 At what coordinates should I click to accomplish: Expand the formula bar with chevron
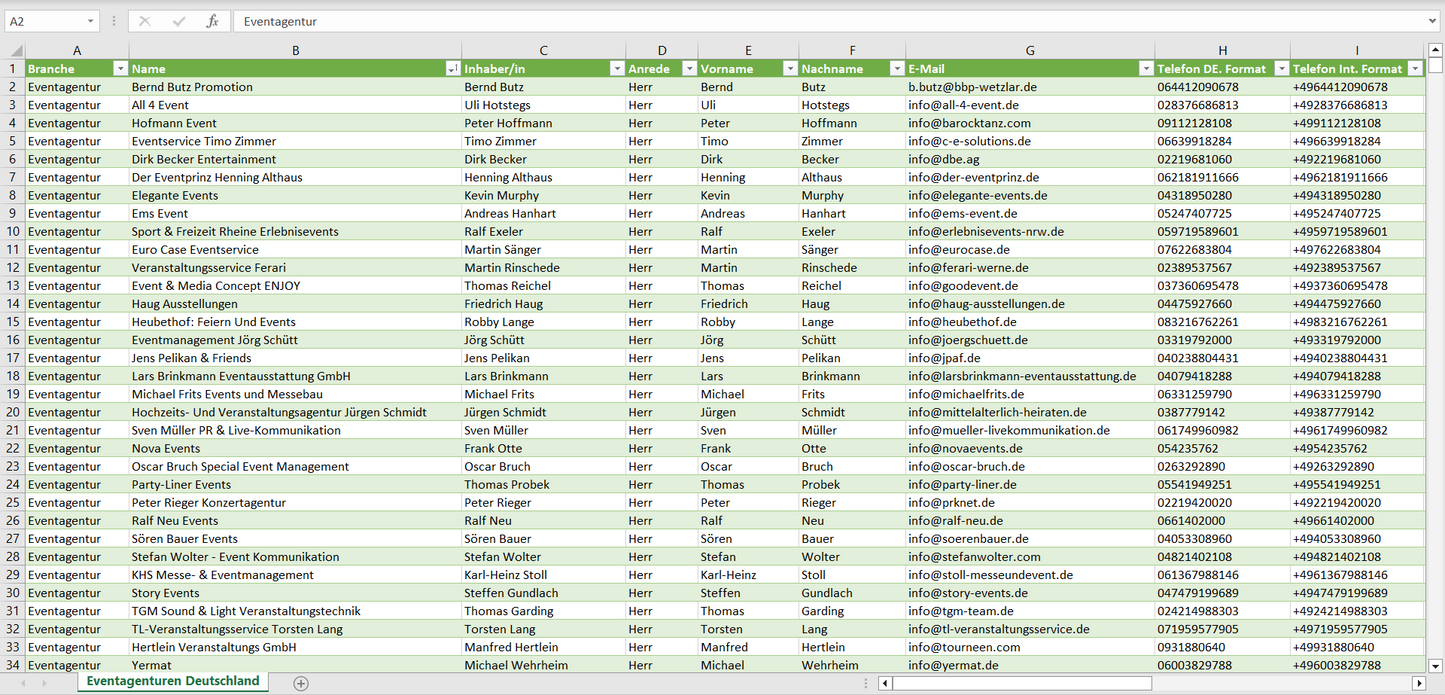(1434, 21)
